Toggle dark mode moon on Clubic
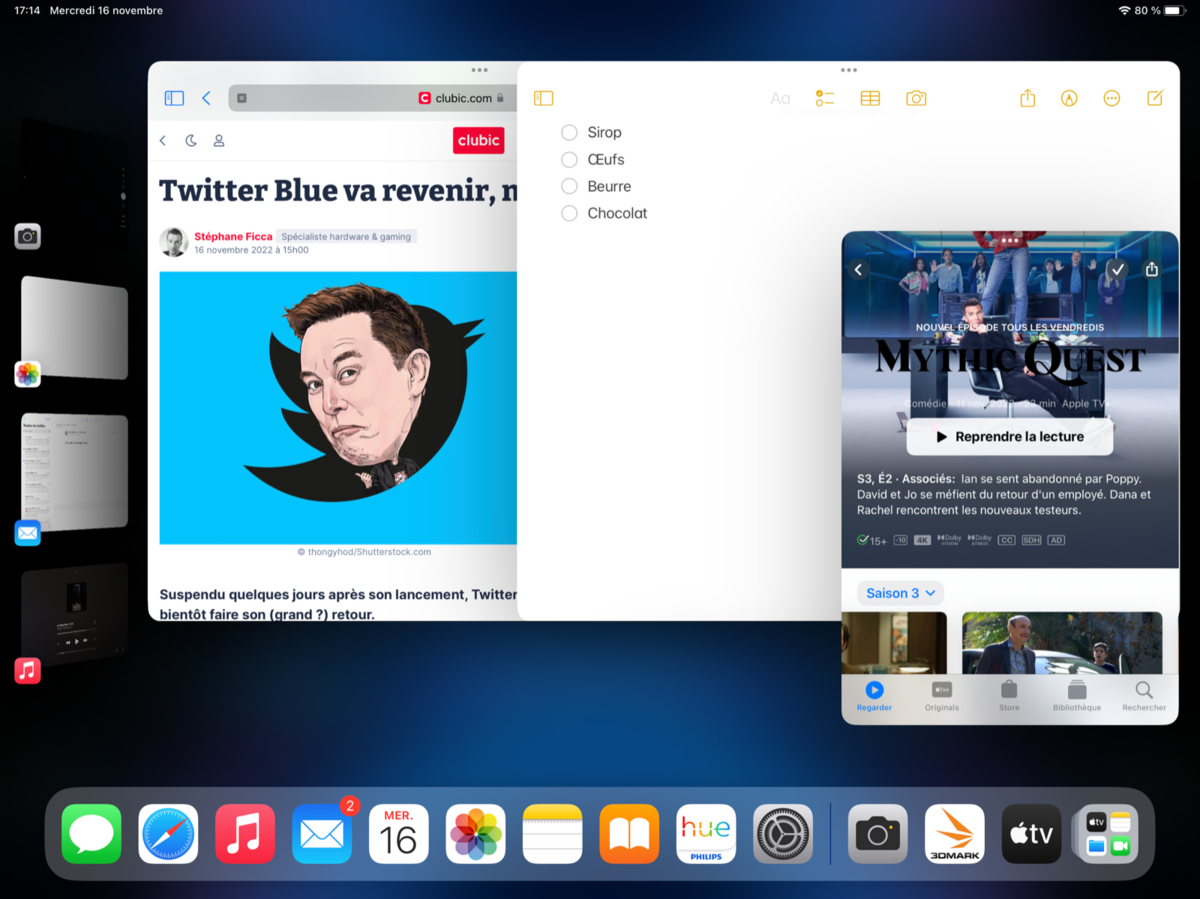This screenshot has width=1200, height=899. click(191, 141)
